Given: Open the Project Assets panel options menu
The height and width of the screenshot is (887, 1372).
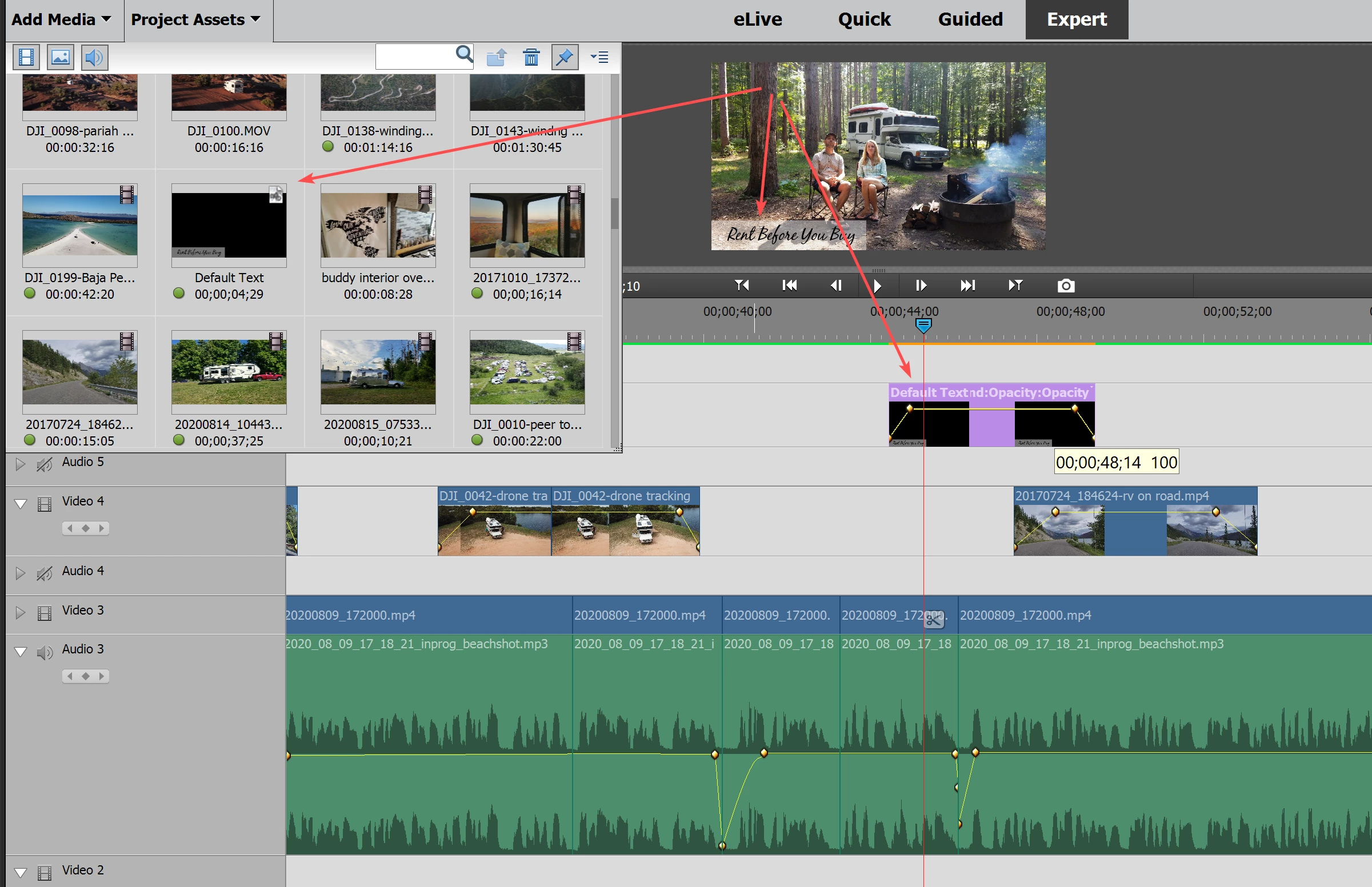Looking at the screenshot, I should (x=599, y=57).
